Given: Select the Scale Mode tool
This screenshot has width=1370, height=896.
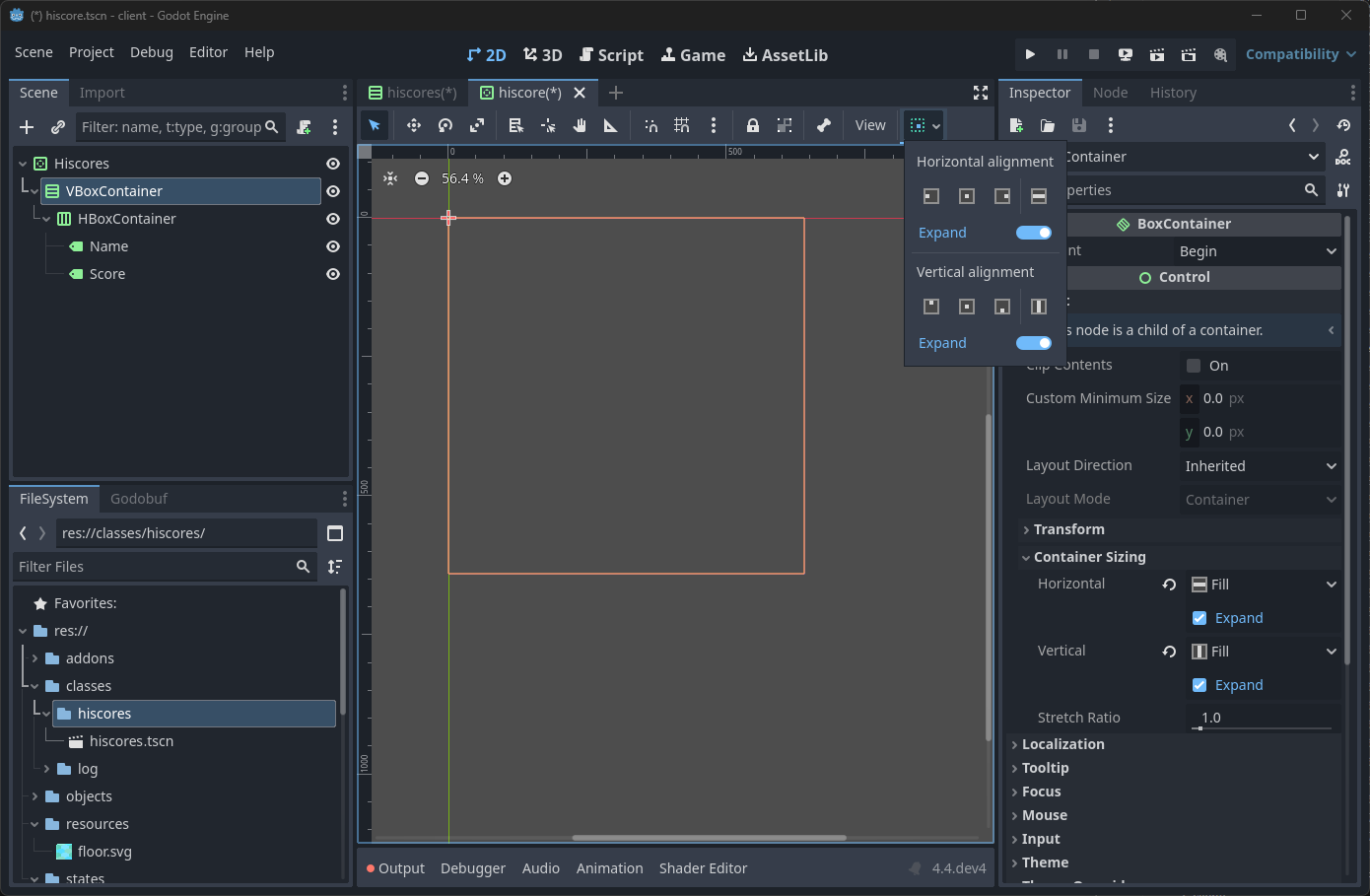Looking at the screenshot, I should (477, 125).
